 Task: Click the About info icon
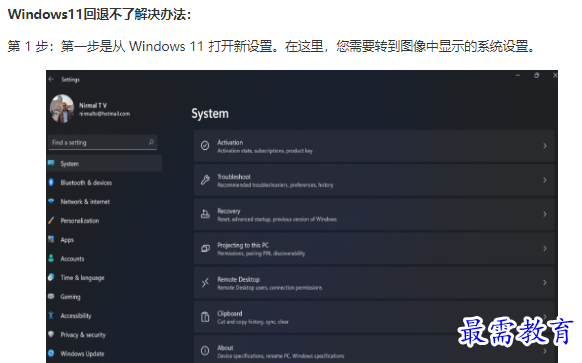click(205, 350)
